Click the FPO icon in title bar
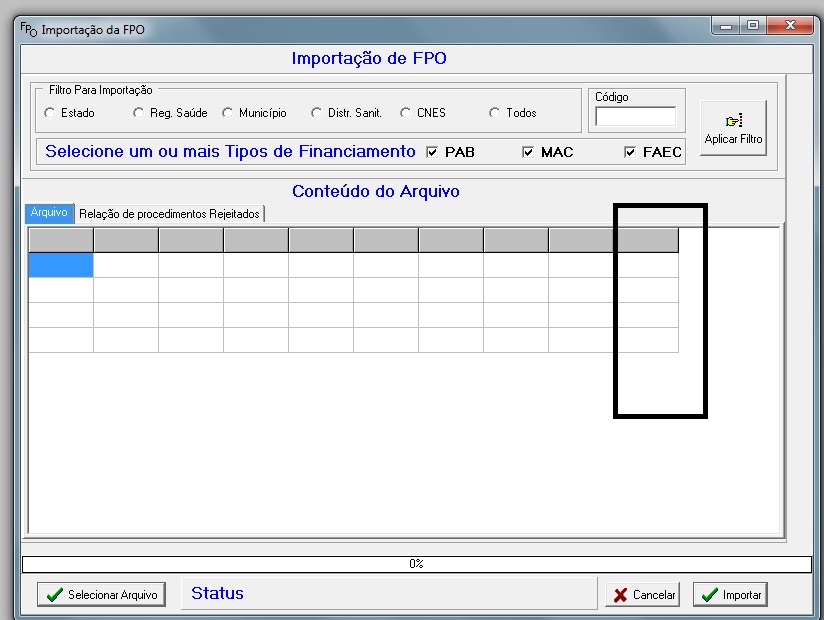824x620 pixels. (28, 29)
